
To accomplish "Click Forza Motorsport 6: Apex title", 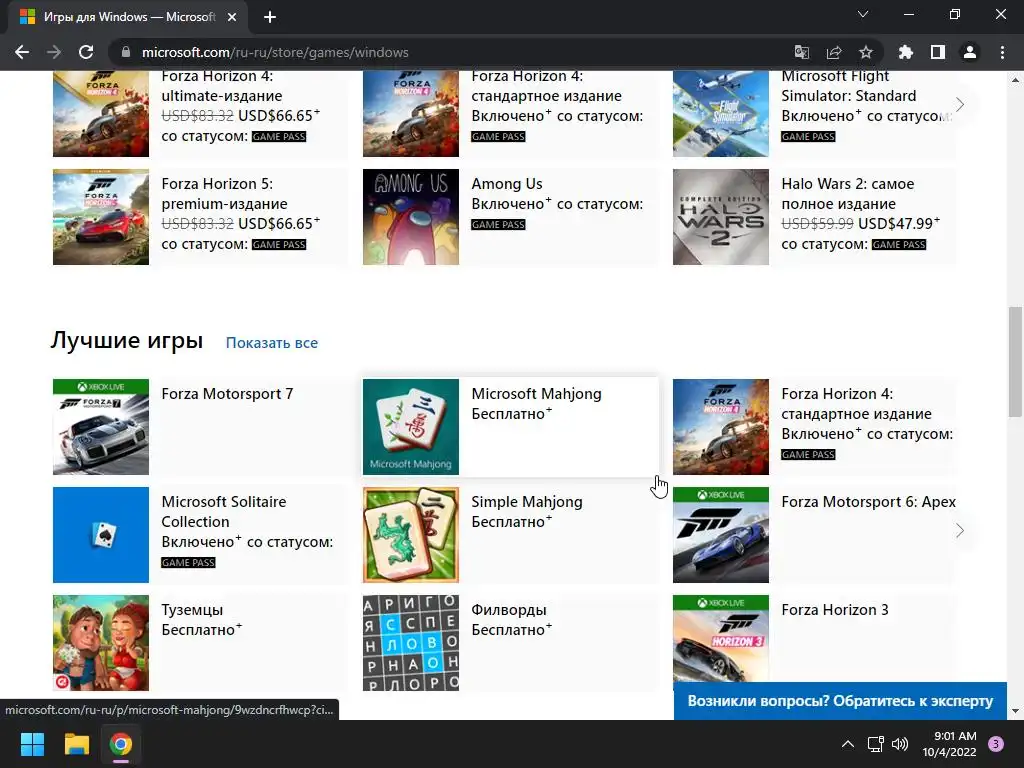I will [868, 502].
